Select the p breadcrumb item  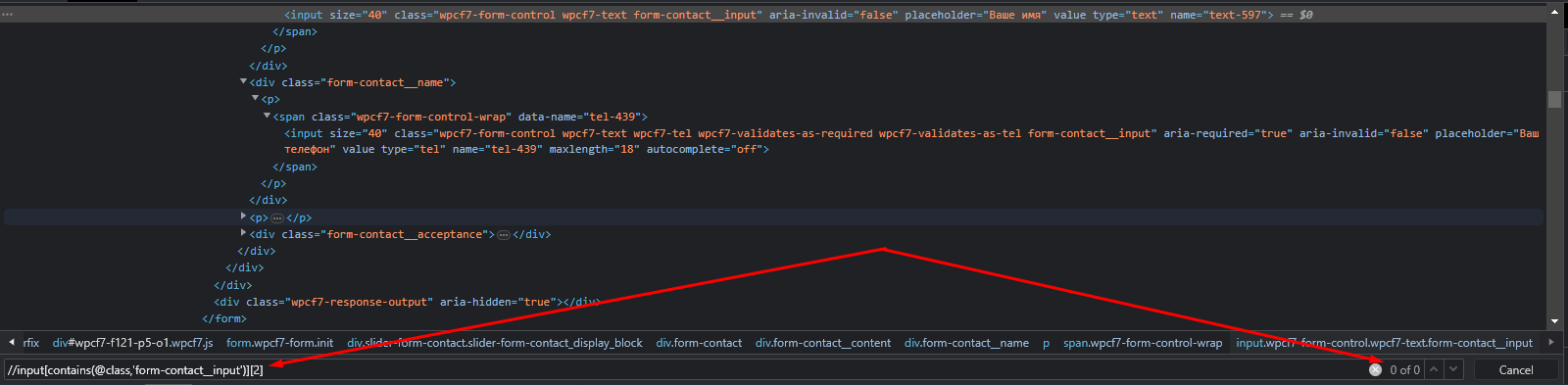pyautogui.click(x=1046, y=343)
